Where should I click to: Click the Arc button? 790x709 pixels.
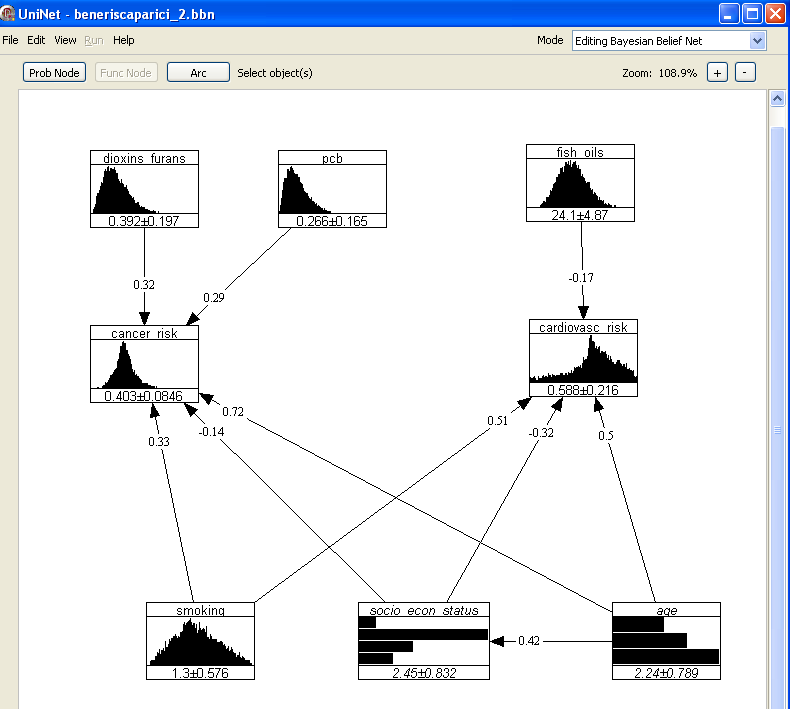(198, 72)
